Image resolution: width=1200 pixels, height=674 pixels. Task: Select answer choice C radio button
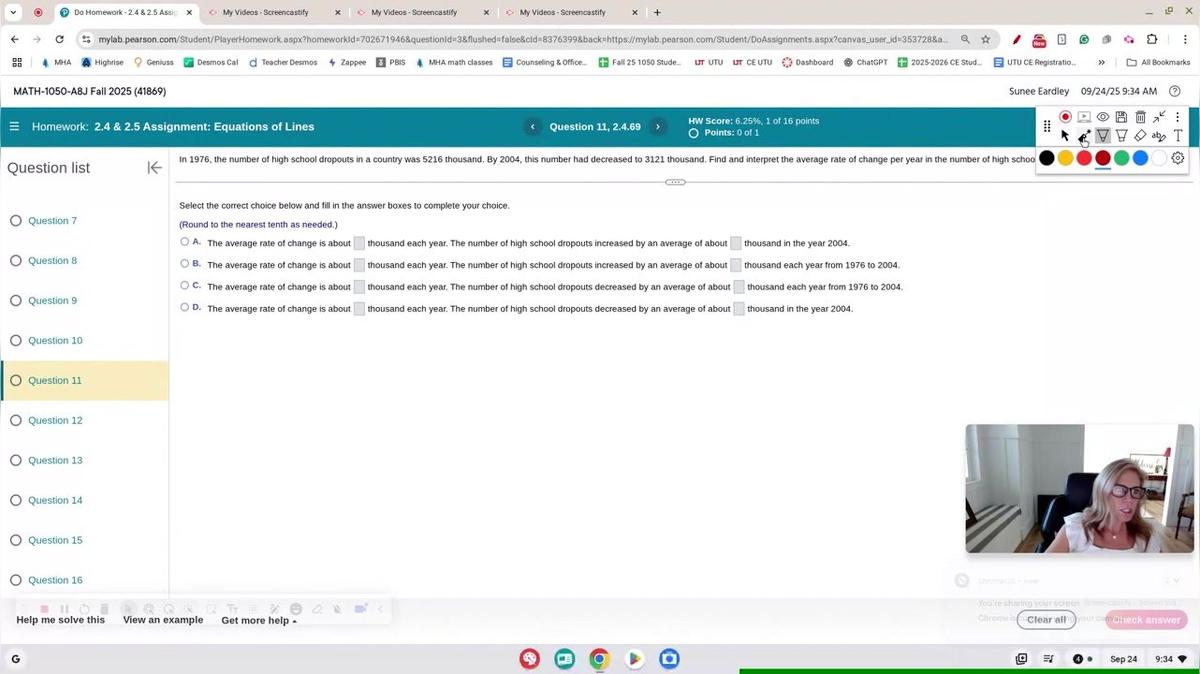point(184,285)
